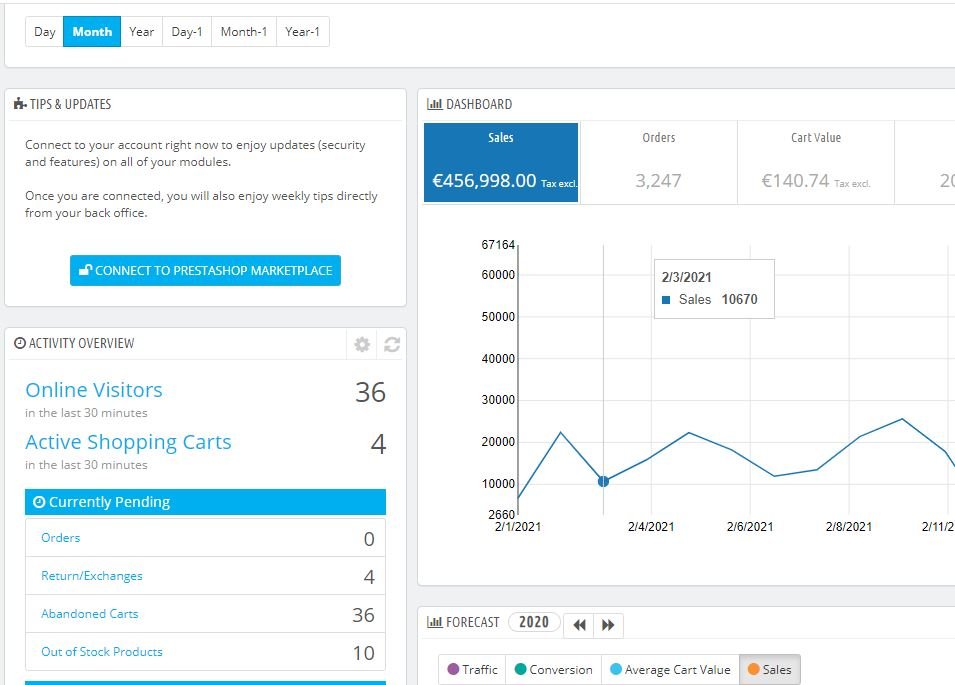Screen dimensions: 955x685
Task: Click the Abandoned Carts count 36
Action: [363, 615]
